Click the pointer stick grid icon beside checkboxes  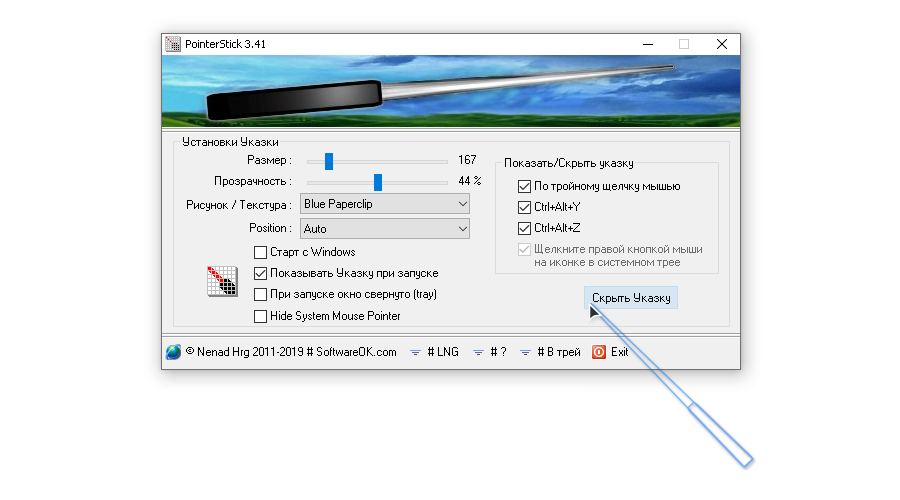222,281
